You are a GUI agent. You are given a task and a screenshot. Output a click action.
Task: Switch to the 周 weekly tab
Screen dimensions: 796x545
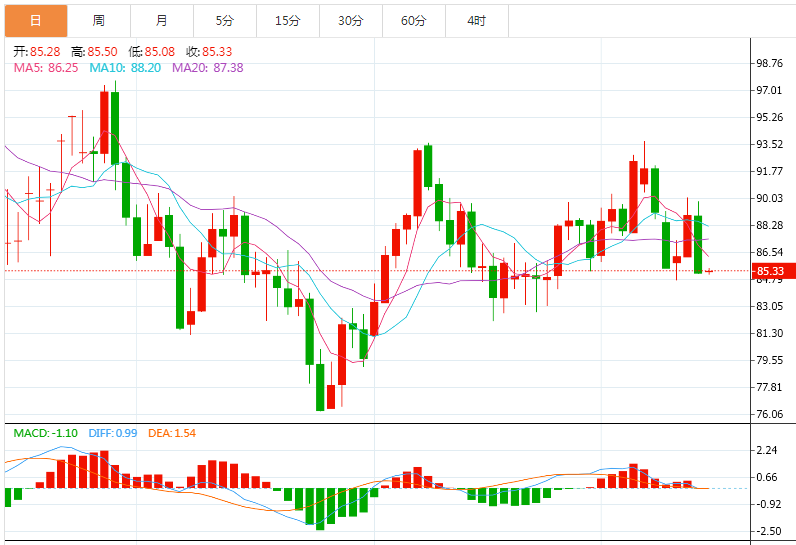coord(98,21)
